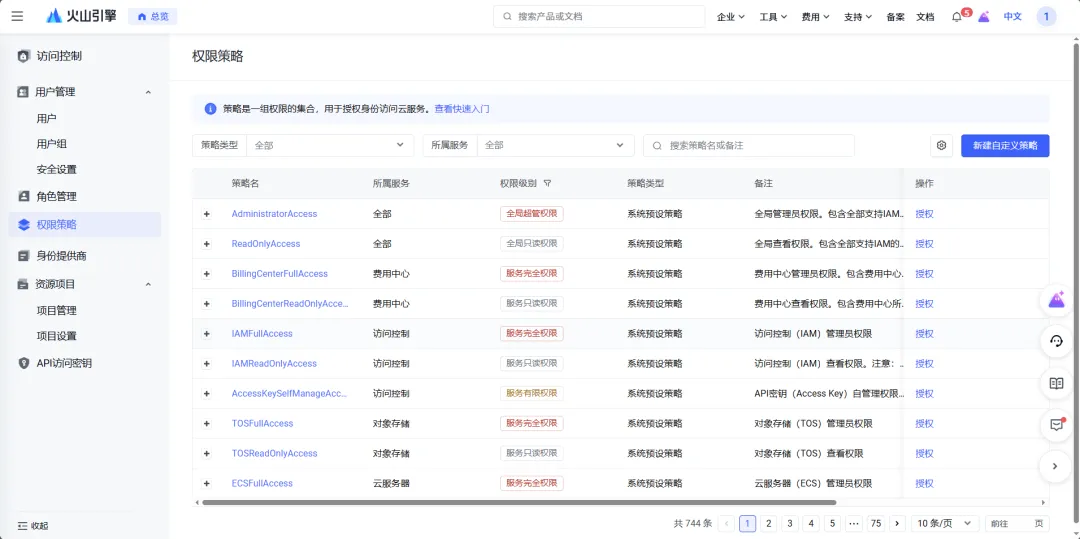Open the documentation book icon
The height and width of the screenshot is (539, 1080).
1056,383
